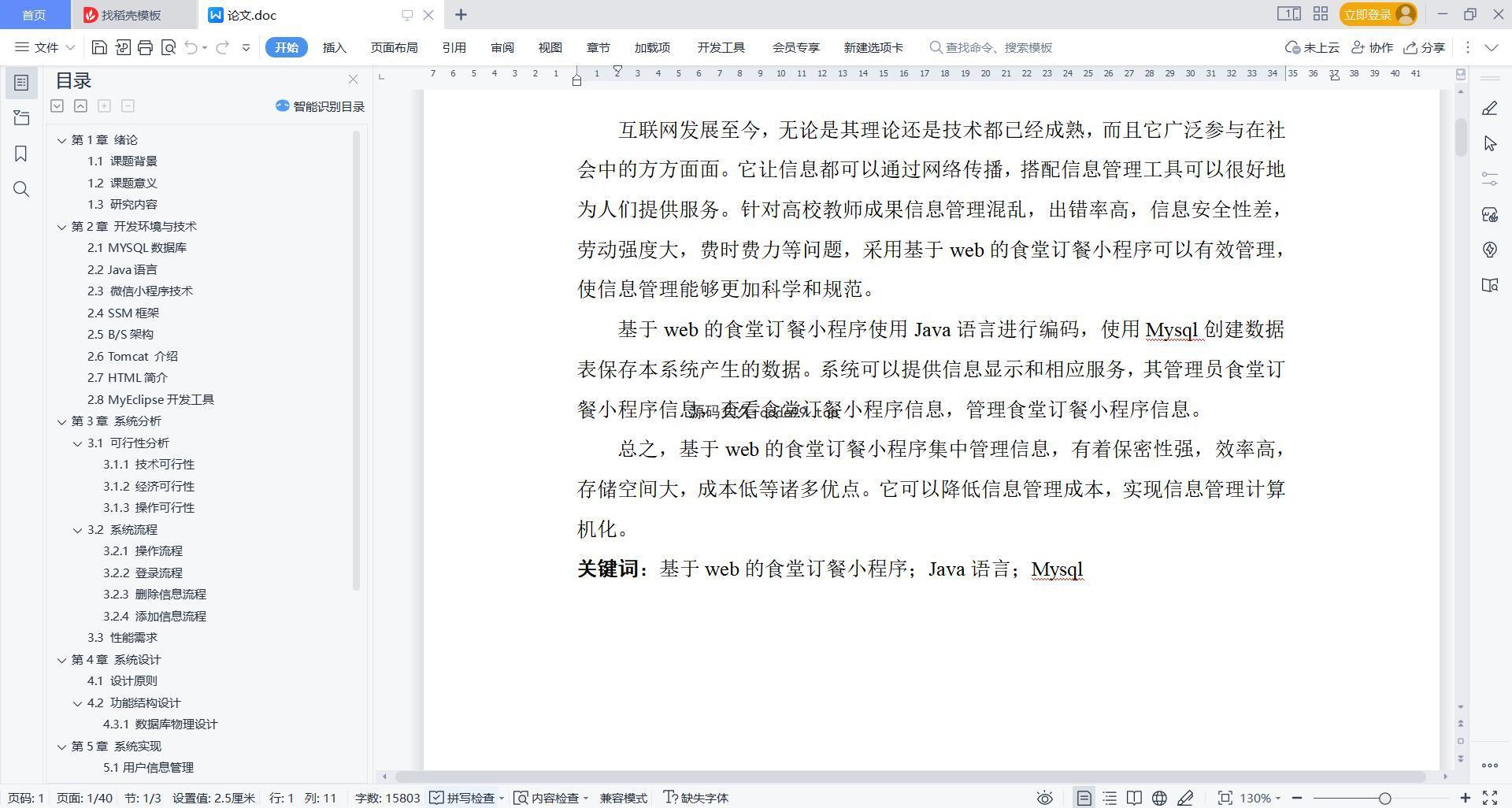Open new tab plus button
Screen dimensions: 1512x808
pos(461,15)
